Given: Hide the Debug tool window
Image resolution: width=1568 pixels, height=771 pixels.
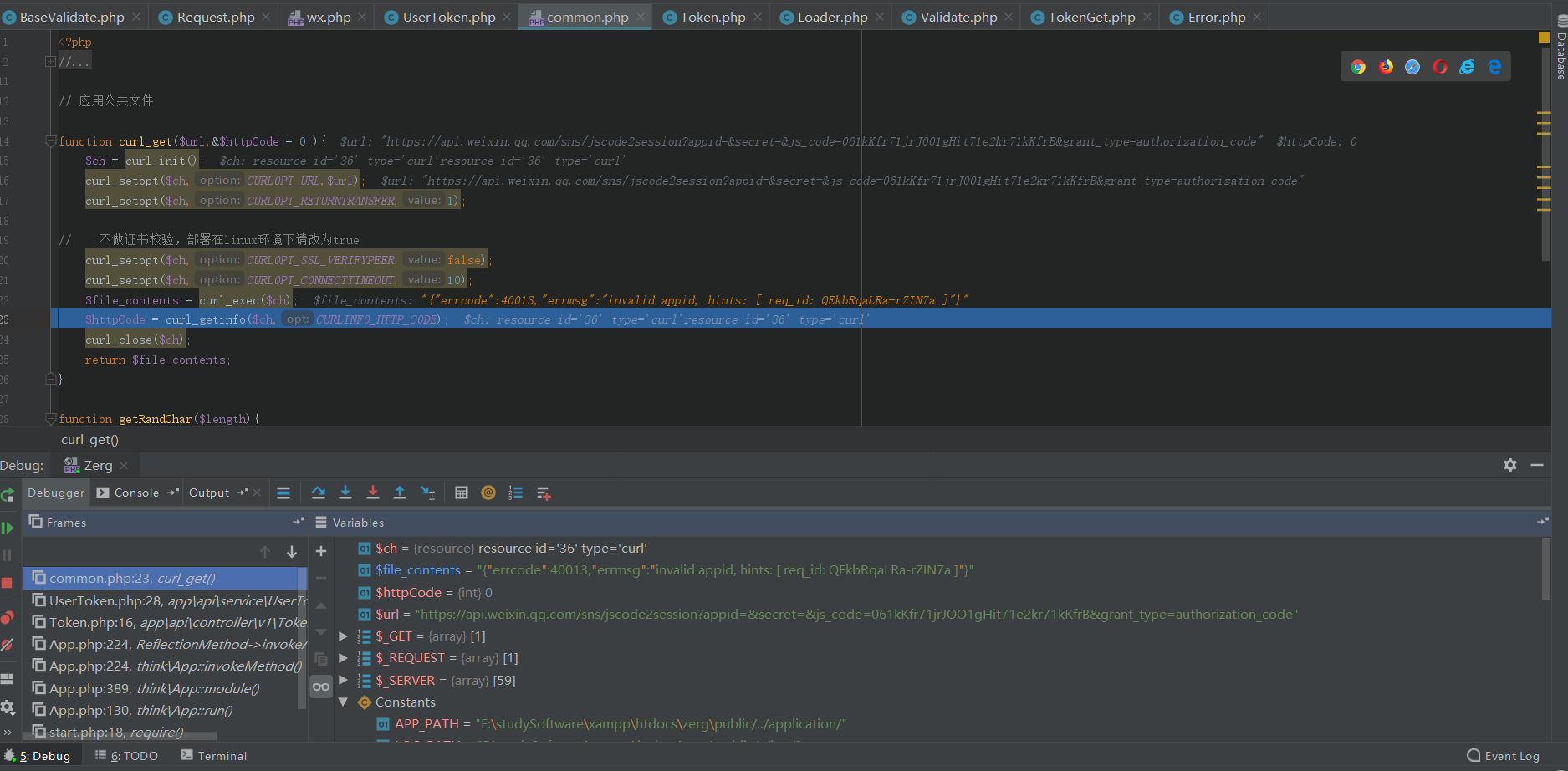Looking at the screenshot, I should point(1537,465).
